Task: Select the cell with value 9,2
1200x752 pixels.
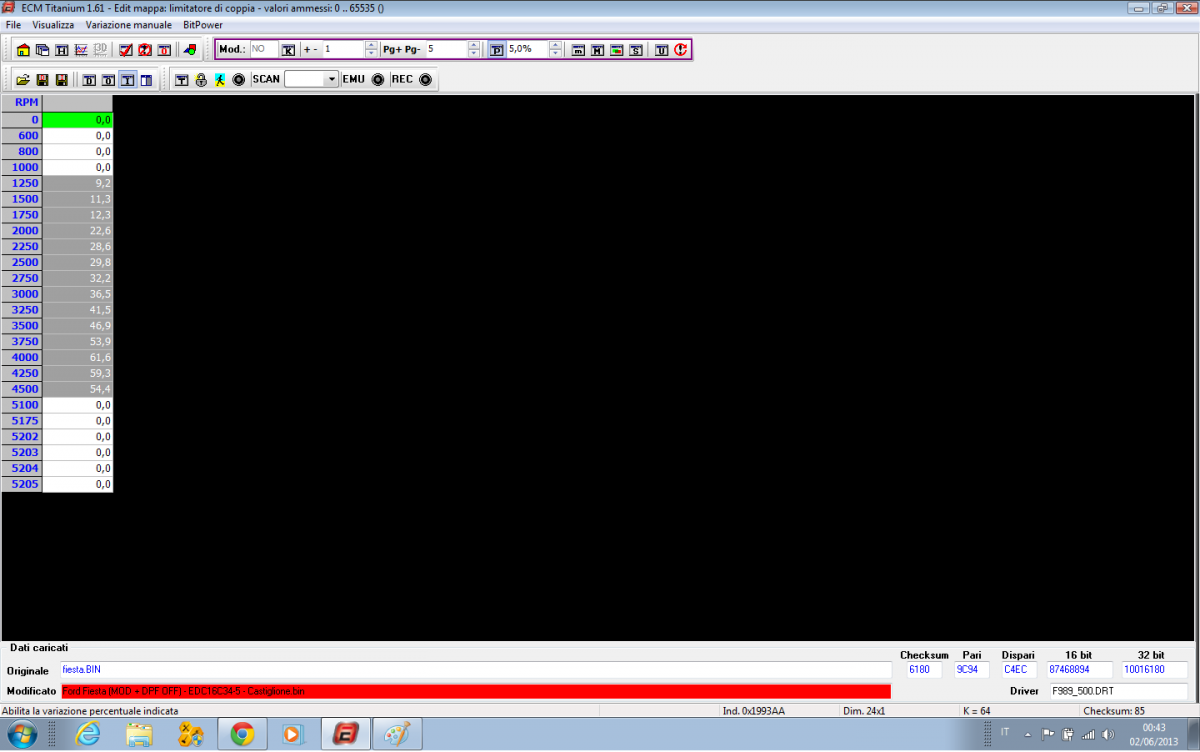Action: [78, 183]
